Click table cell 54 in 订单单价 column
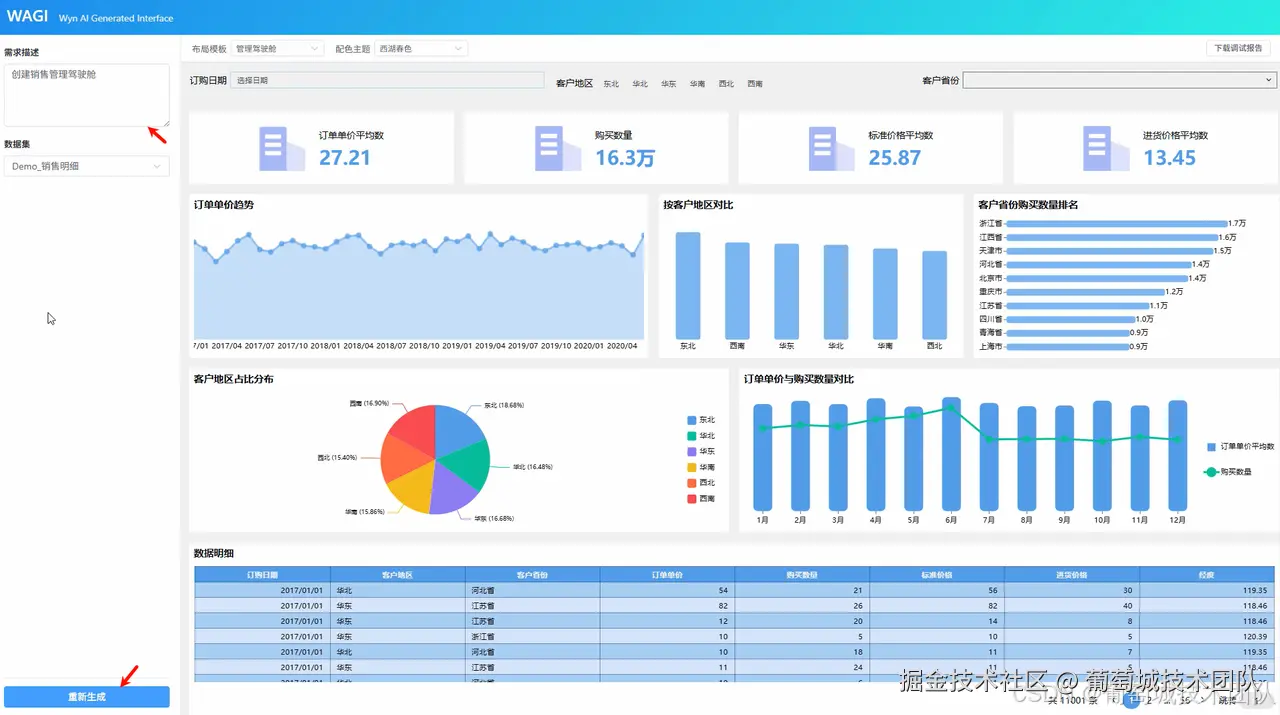The image size is (1280, 715). point(667,590)
